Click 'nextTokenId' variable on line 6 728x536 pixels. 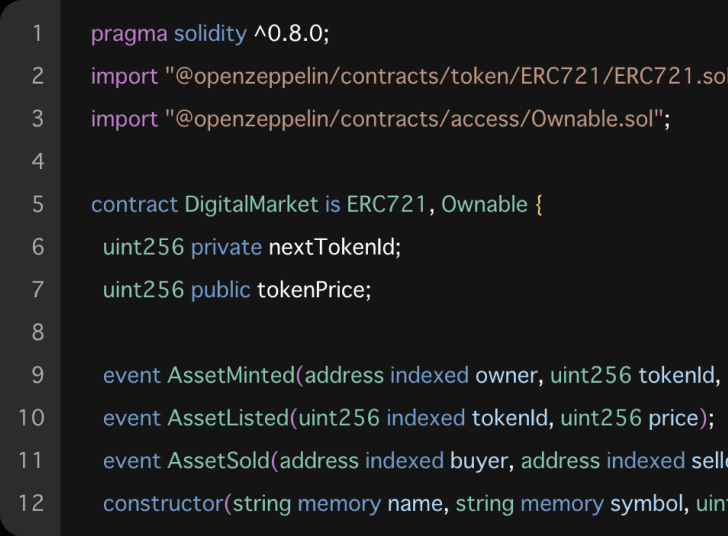pos(332,247)
